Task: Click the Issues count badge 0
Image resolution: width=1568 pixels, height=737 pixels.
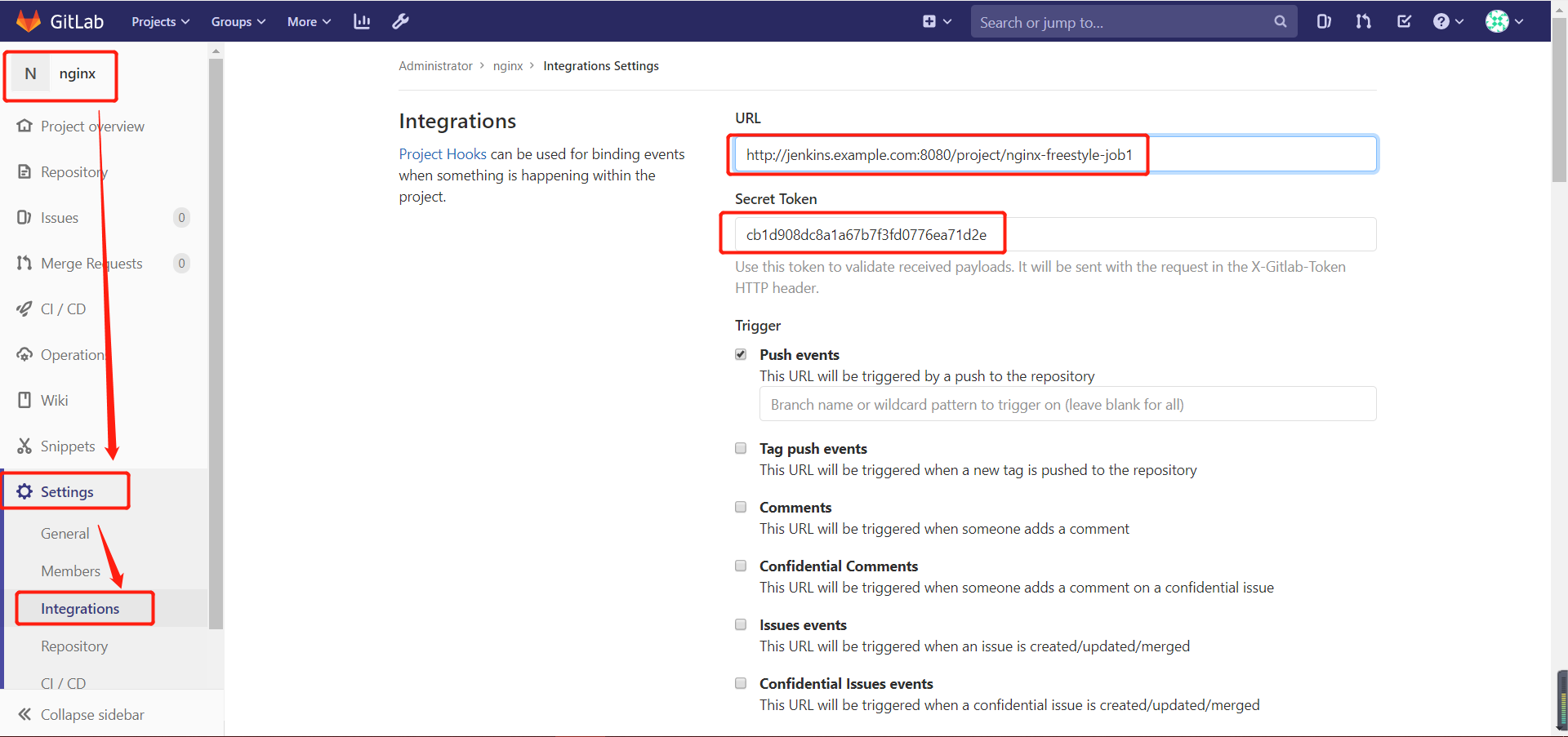Action: pos(181,217)
